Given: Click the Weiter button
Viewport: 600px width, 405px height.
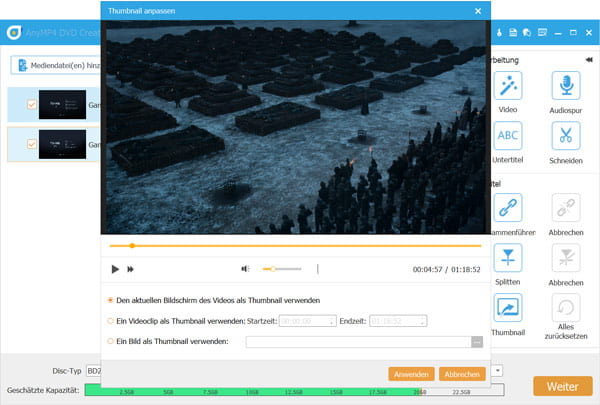Looking at the screenshot, I should [562, 386].
